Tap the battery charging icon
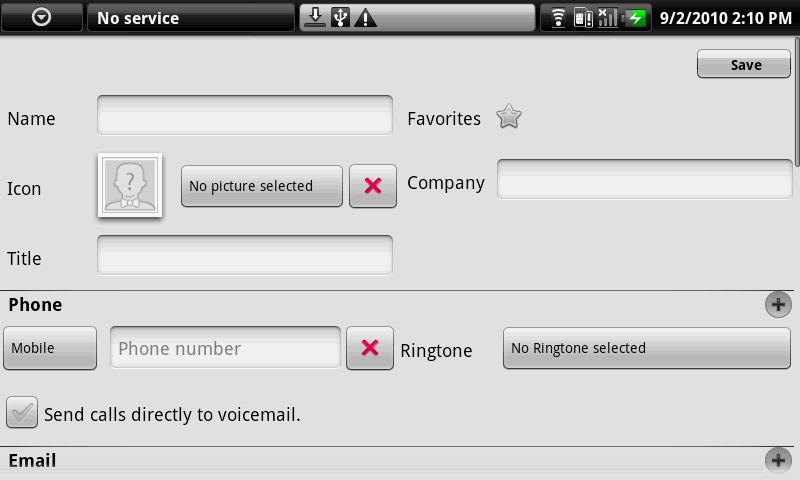 (x=635, y=17)
